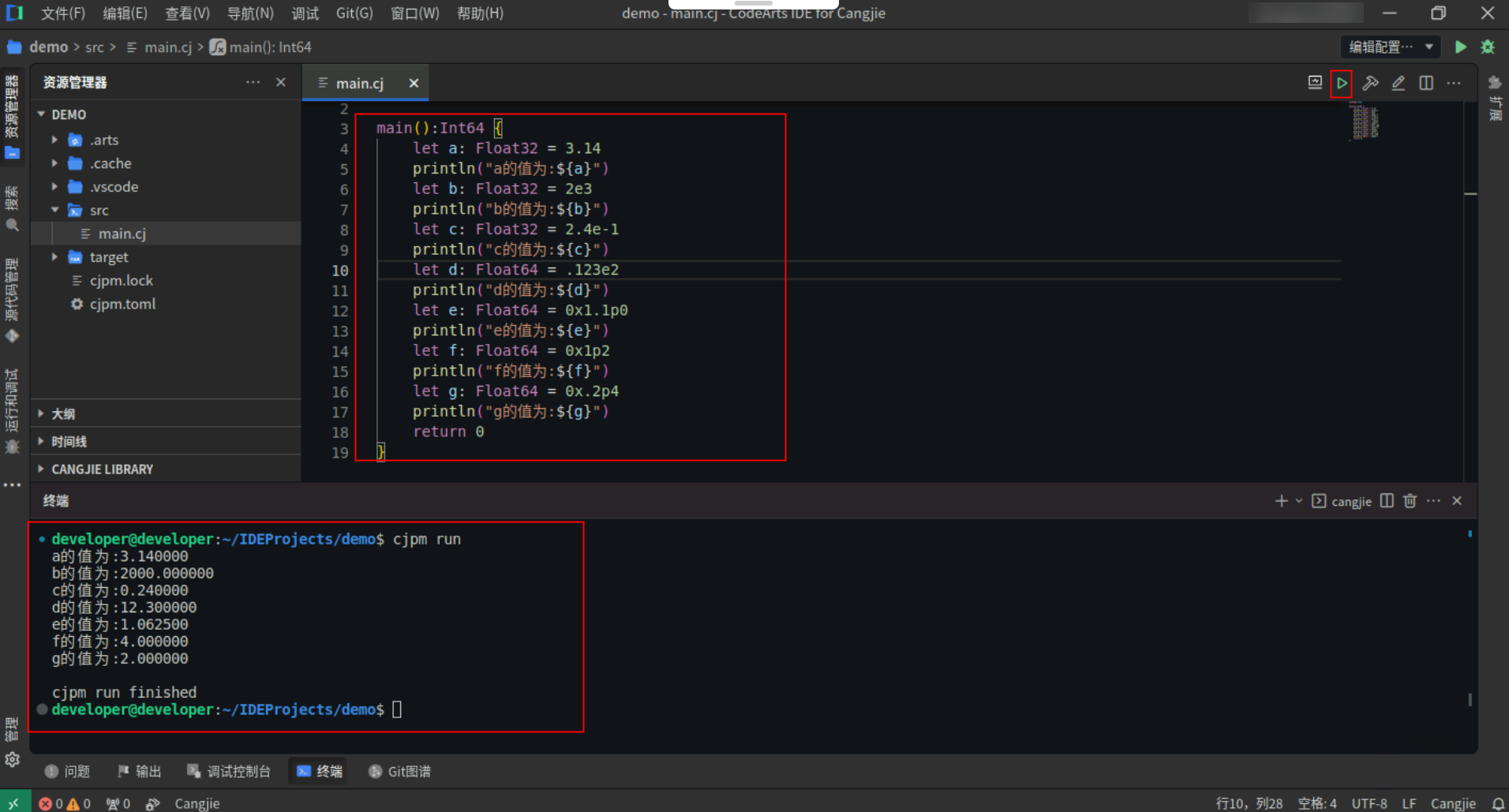Expand the .vscode folder
1509x812 pixels.
click(x=54, y=187)
